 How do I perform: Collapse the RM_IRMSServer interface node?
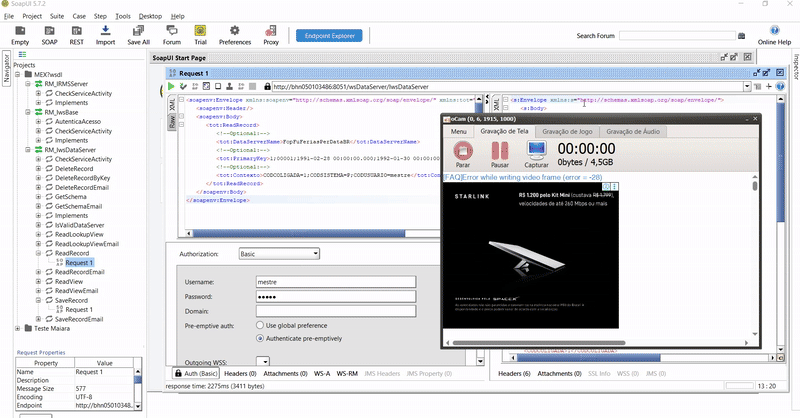tap(28, 84)
